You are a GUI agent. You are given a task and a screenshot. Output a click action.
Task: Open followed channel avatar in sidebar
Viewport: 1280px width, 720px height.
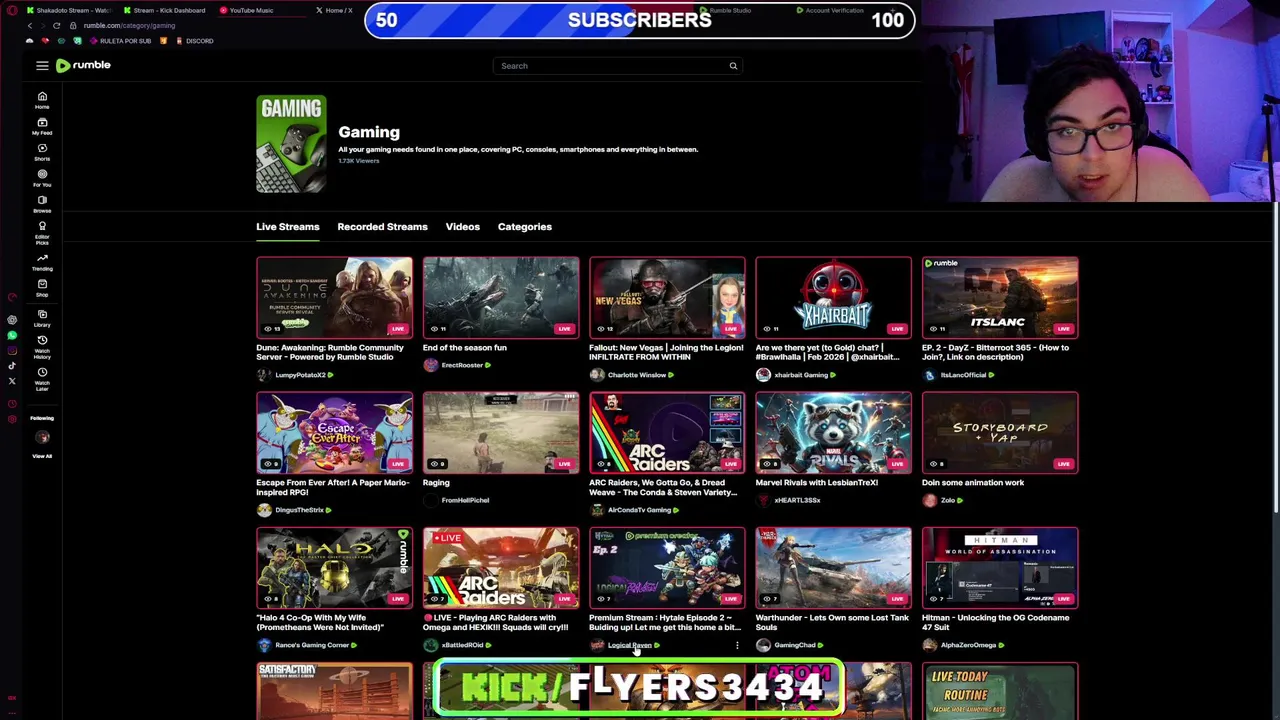click(42, 437)
